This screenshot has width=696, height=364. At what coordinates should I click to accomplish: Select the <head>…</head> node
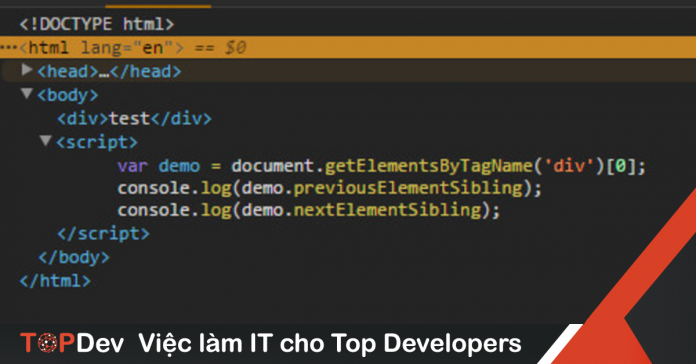coord(109,71)
